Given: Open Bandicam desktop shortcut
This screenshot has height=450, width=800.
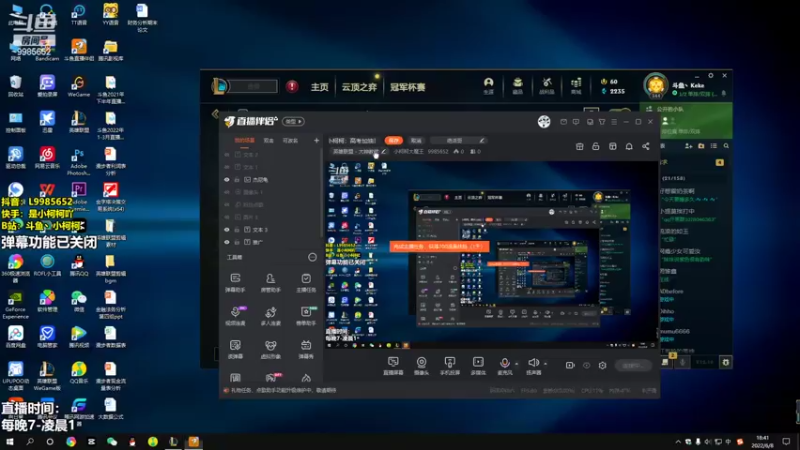Looking at the screenshot, I should 47,49.
